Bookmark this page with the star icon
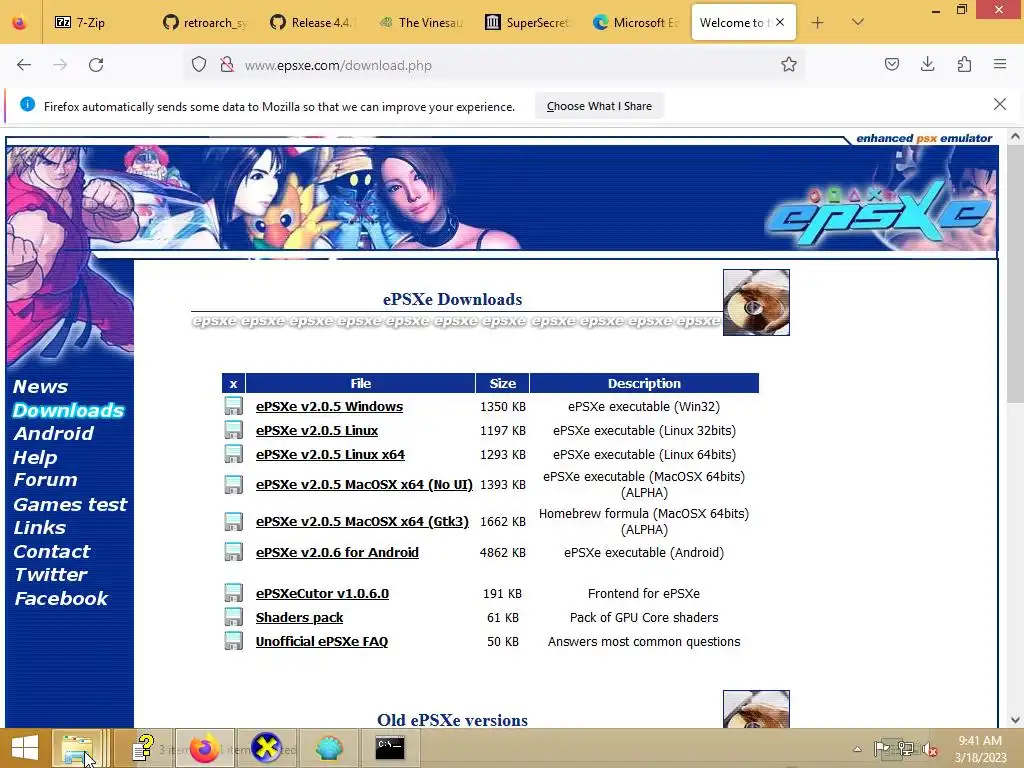This screenshot has width=1024, height=768. click(x=789, y=65)
